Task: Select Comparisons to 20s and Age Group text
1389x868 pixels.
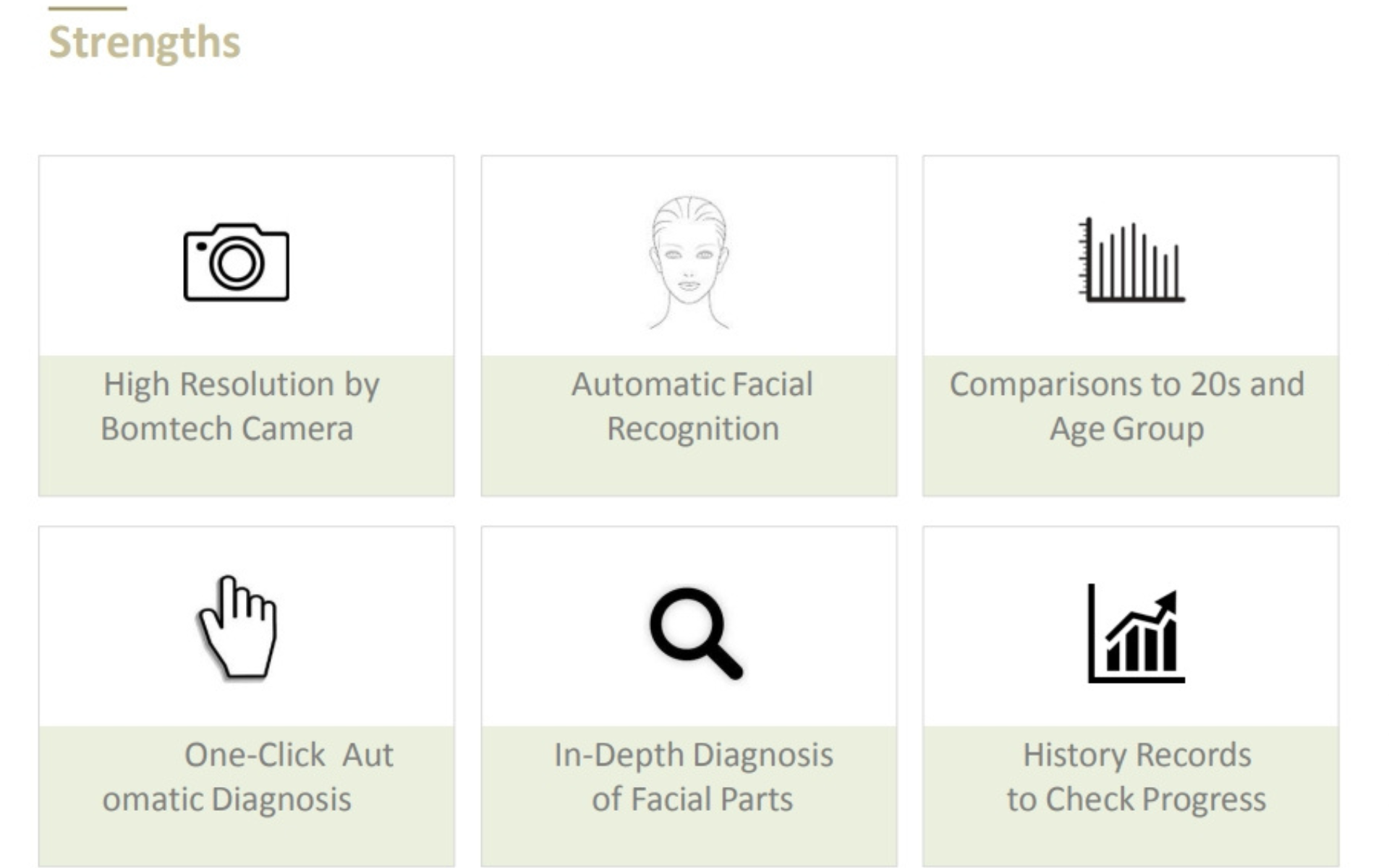Action: click(1127, 406)
